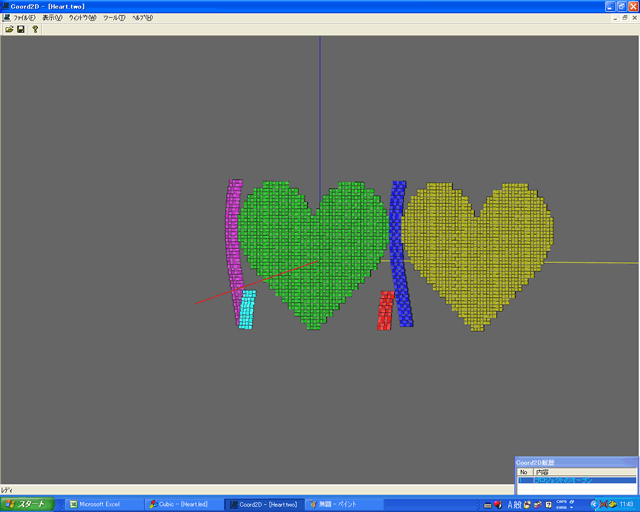The image size is (640, 512).
Task: Switch to Microsoft Excel in taskbar
Action: tap(100, 504)
